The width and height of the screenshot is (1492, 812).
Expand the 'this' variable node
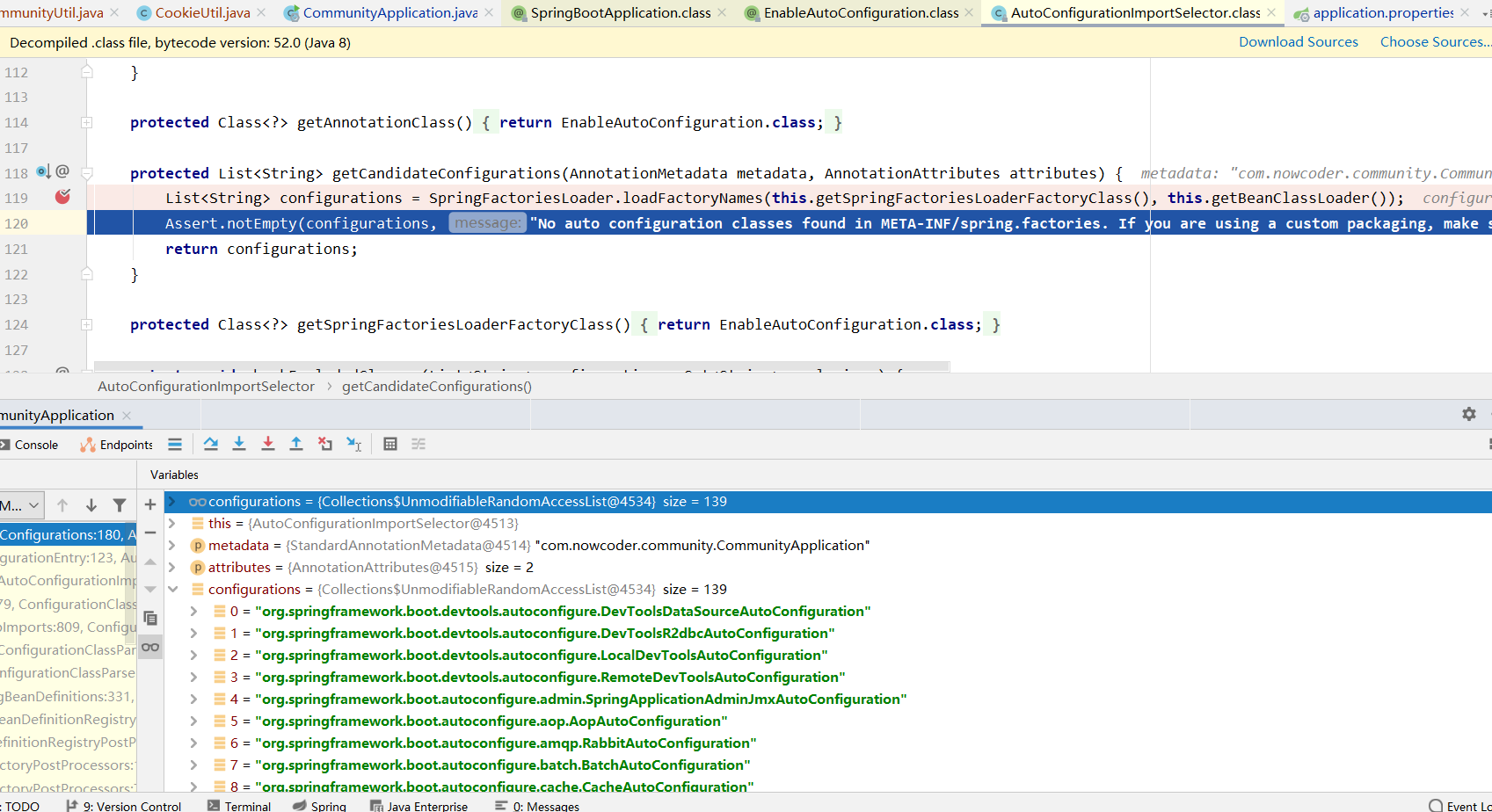pyautogui.click(x=173, y=523)
